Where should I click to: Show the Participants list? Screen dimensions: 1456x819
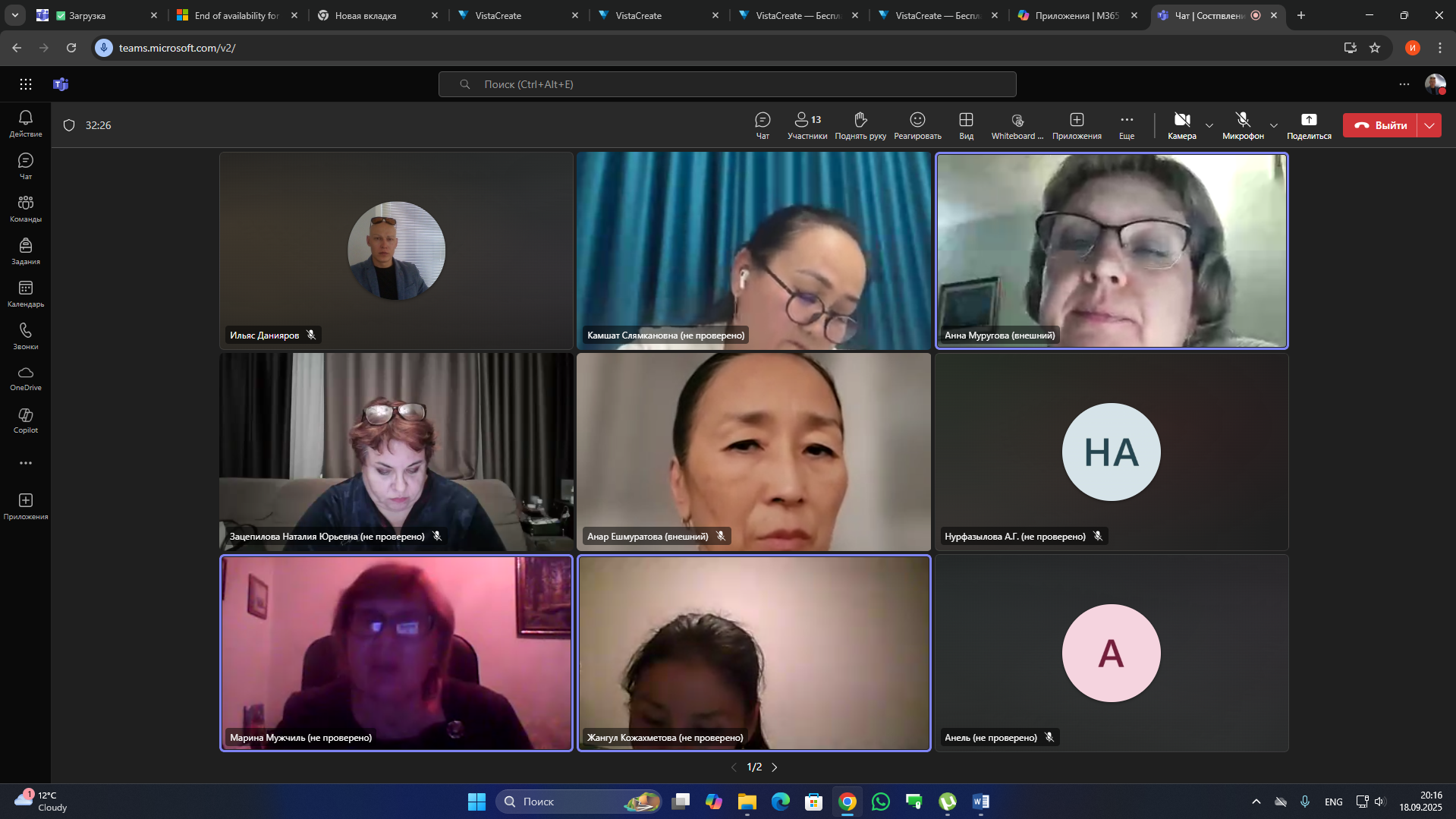[807, 125]
